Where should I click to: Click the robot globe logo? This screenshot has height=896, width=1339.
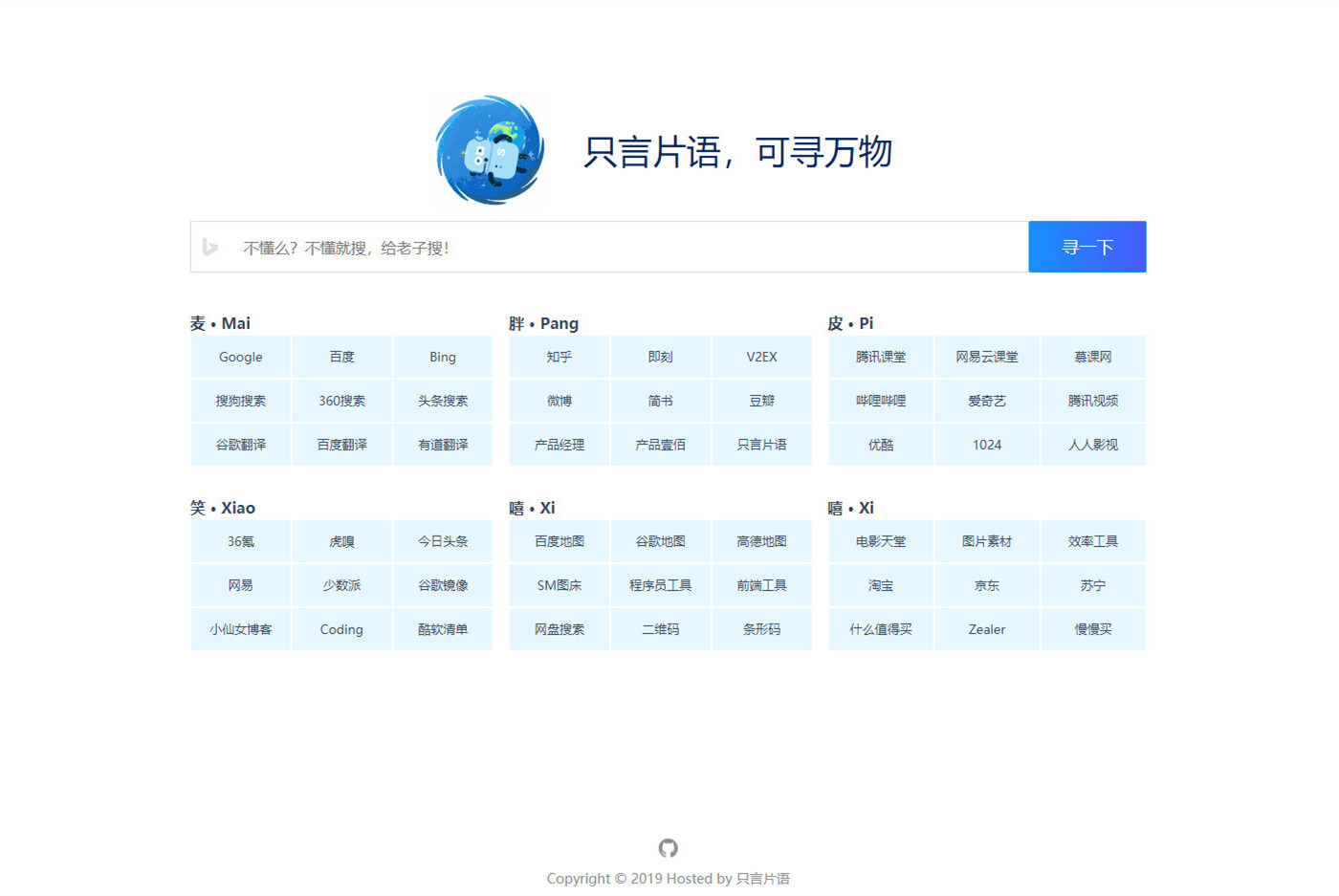490,150
